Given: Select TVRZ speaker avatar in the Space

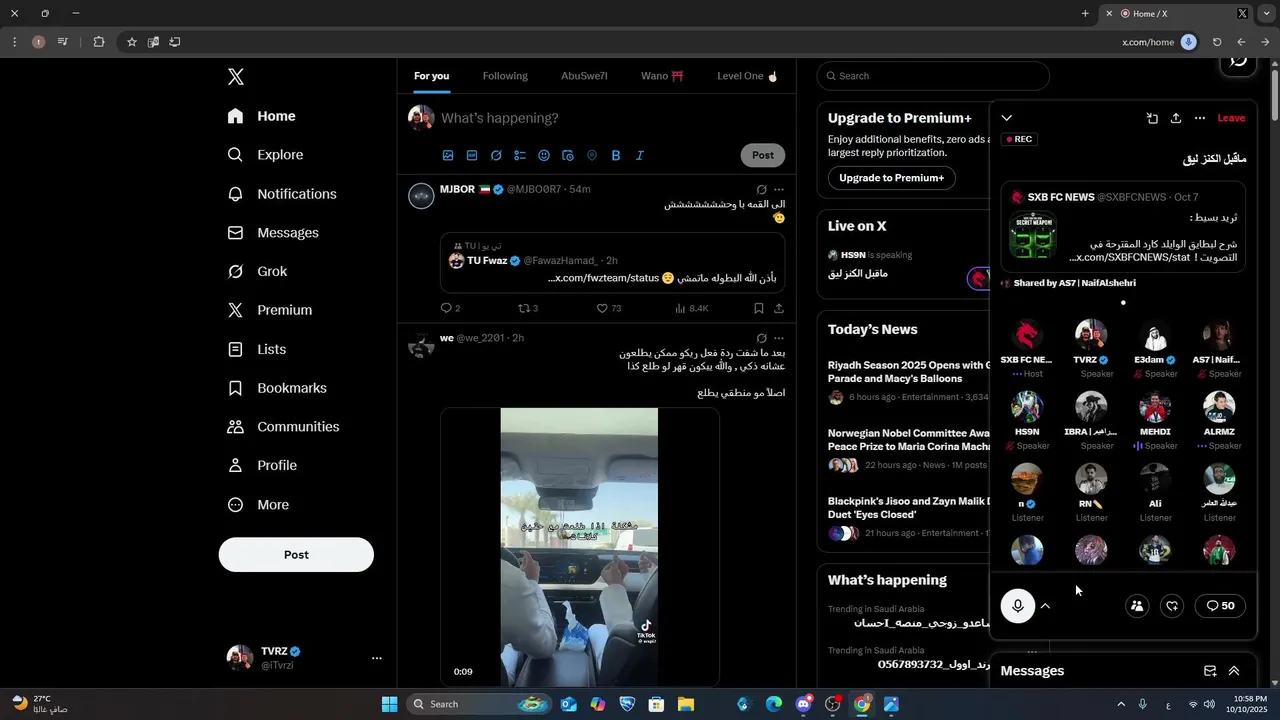Looking at the screenshot, I should [1091, 335].
